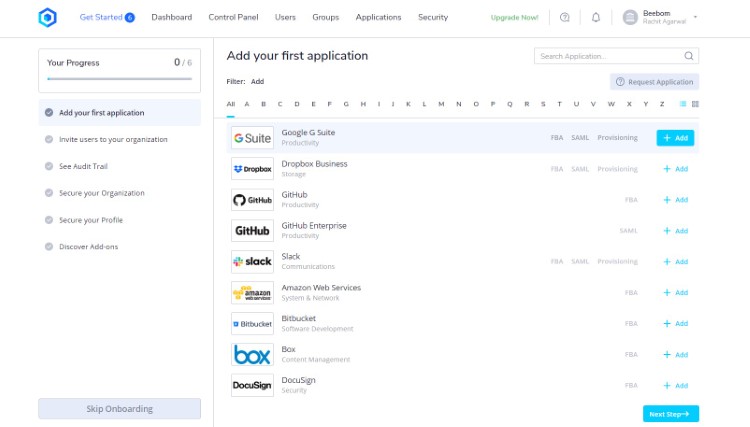Add Bitbucket application
750x427 pixels.
pyautogui.click(x=675, y=324)
